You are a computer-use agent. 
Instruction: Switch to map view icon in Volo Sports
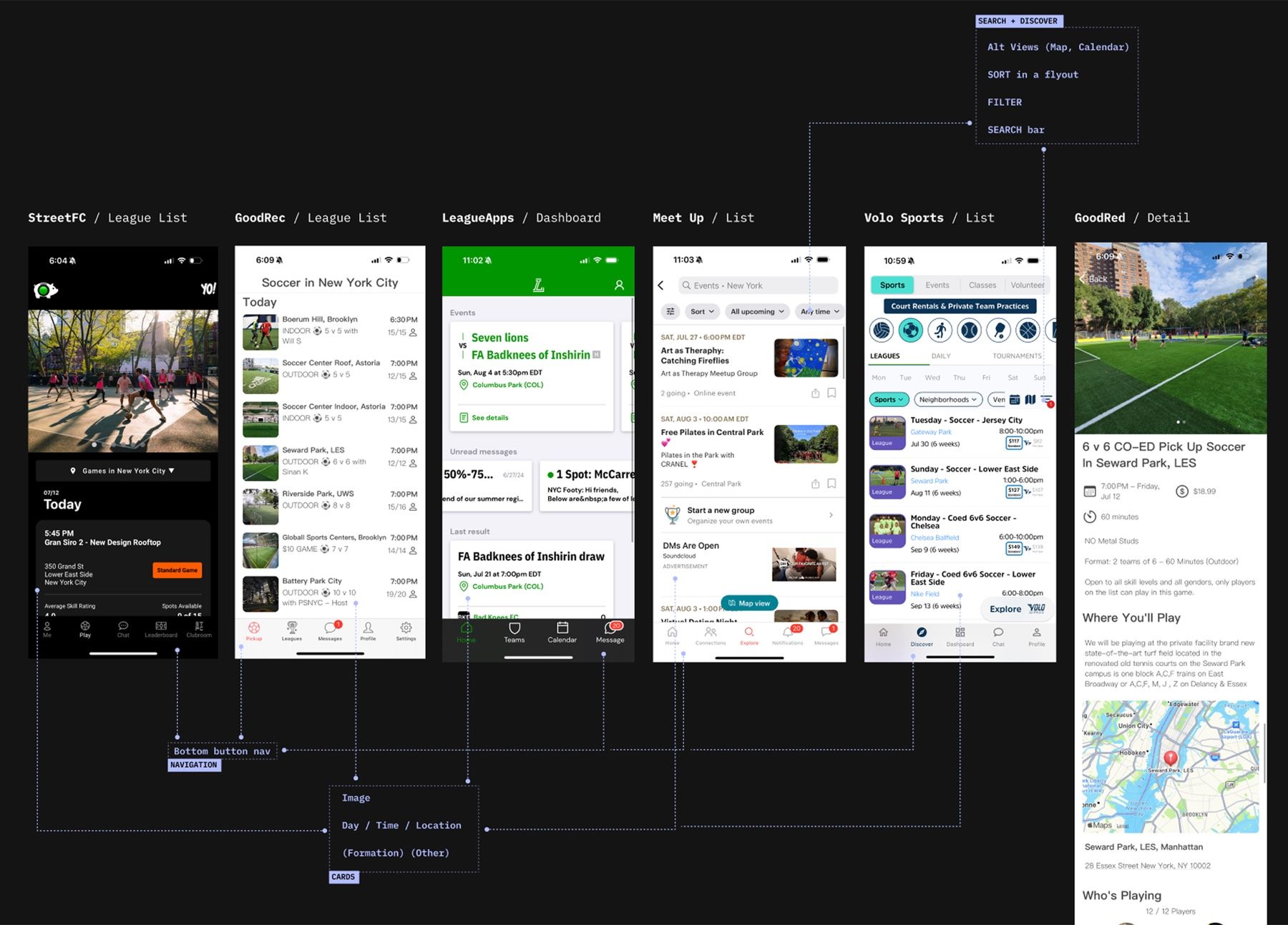click(1030, 399)
